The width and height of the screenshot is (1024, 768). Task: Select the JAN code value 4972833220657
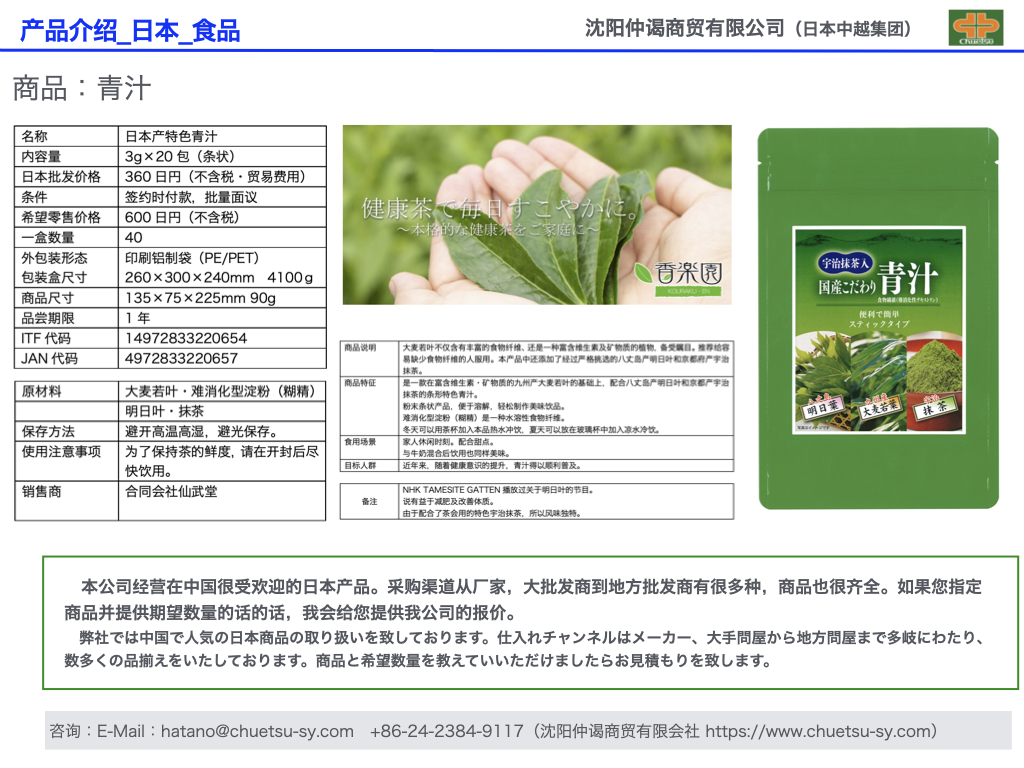(181, 358)
